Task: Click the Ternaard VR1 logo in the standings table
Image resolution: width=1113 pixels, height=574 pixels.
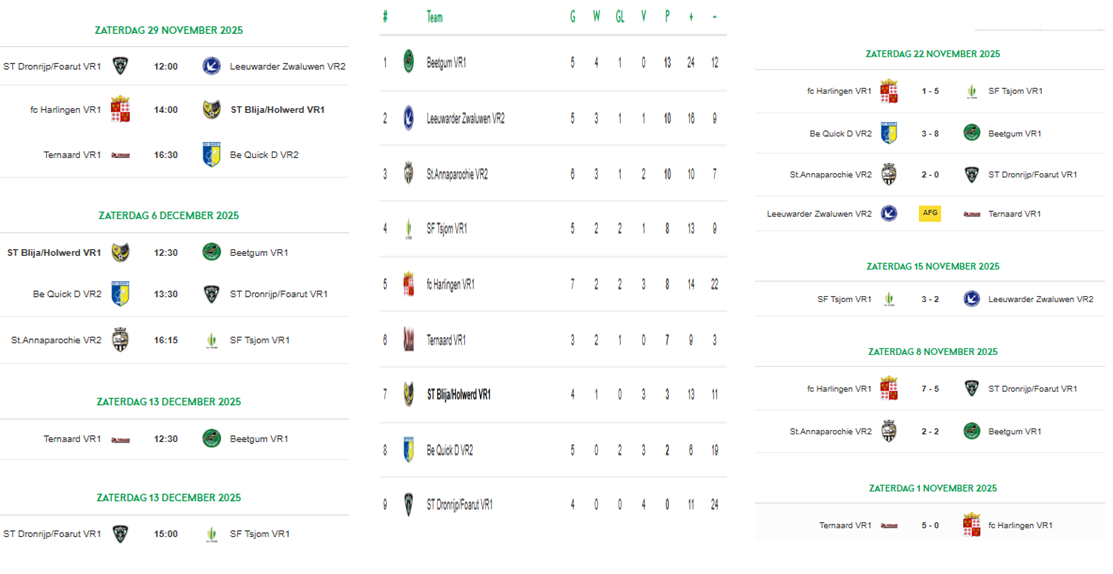Action: (408, 340)
